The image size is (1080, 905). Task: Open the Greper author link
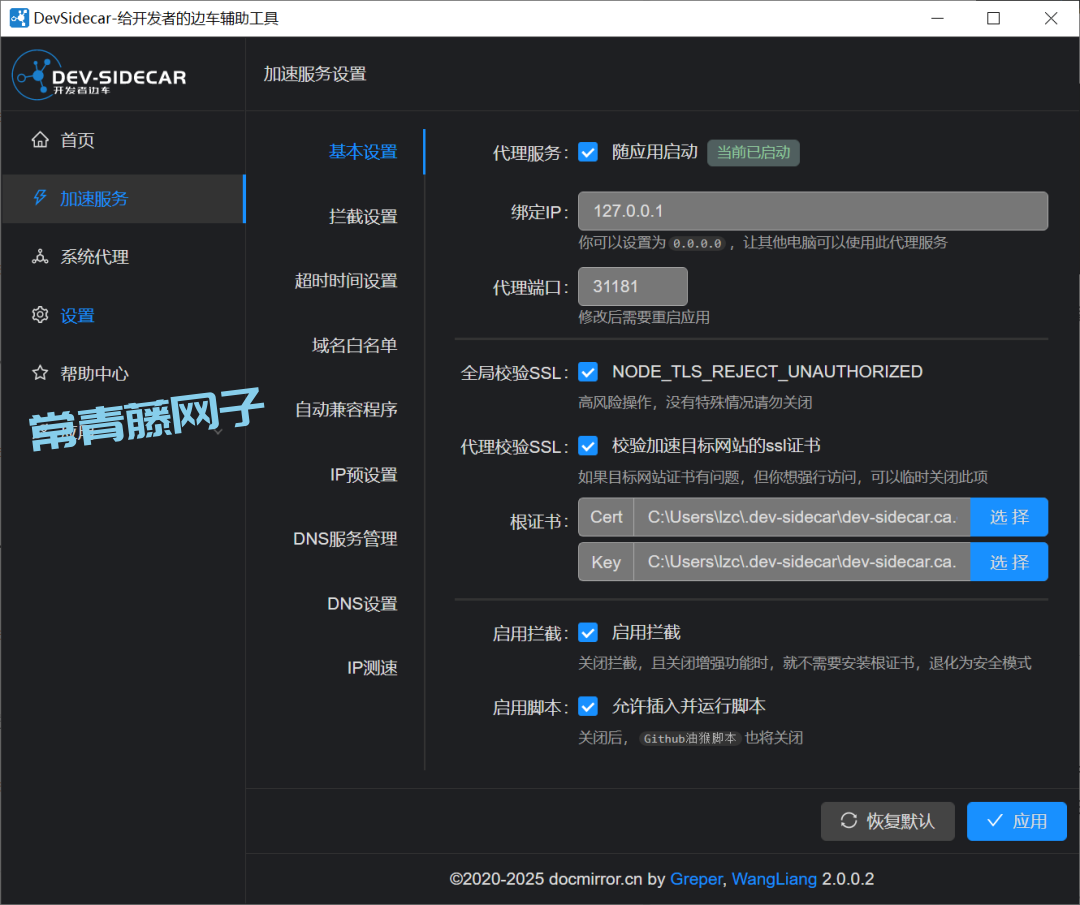click(x=696, y=879)
